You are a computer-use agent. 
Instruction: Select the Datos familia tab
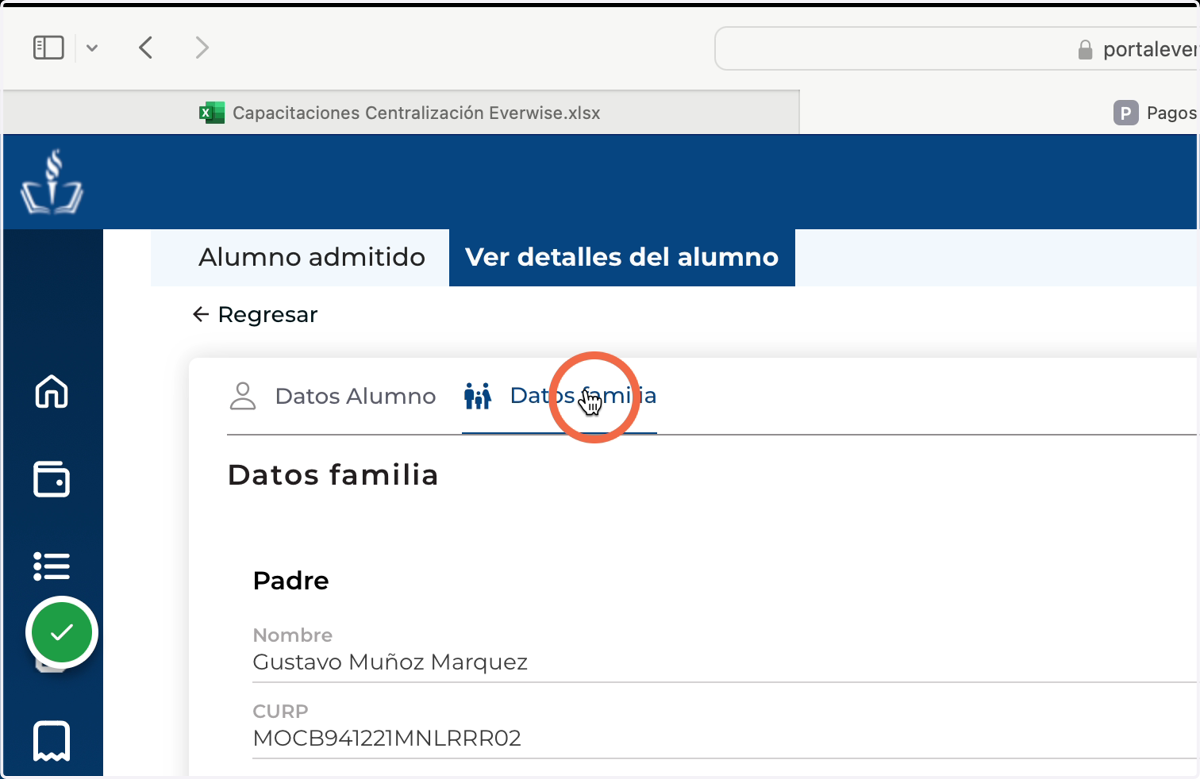click(559, 396)
